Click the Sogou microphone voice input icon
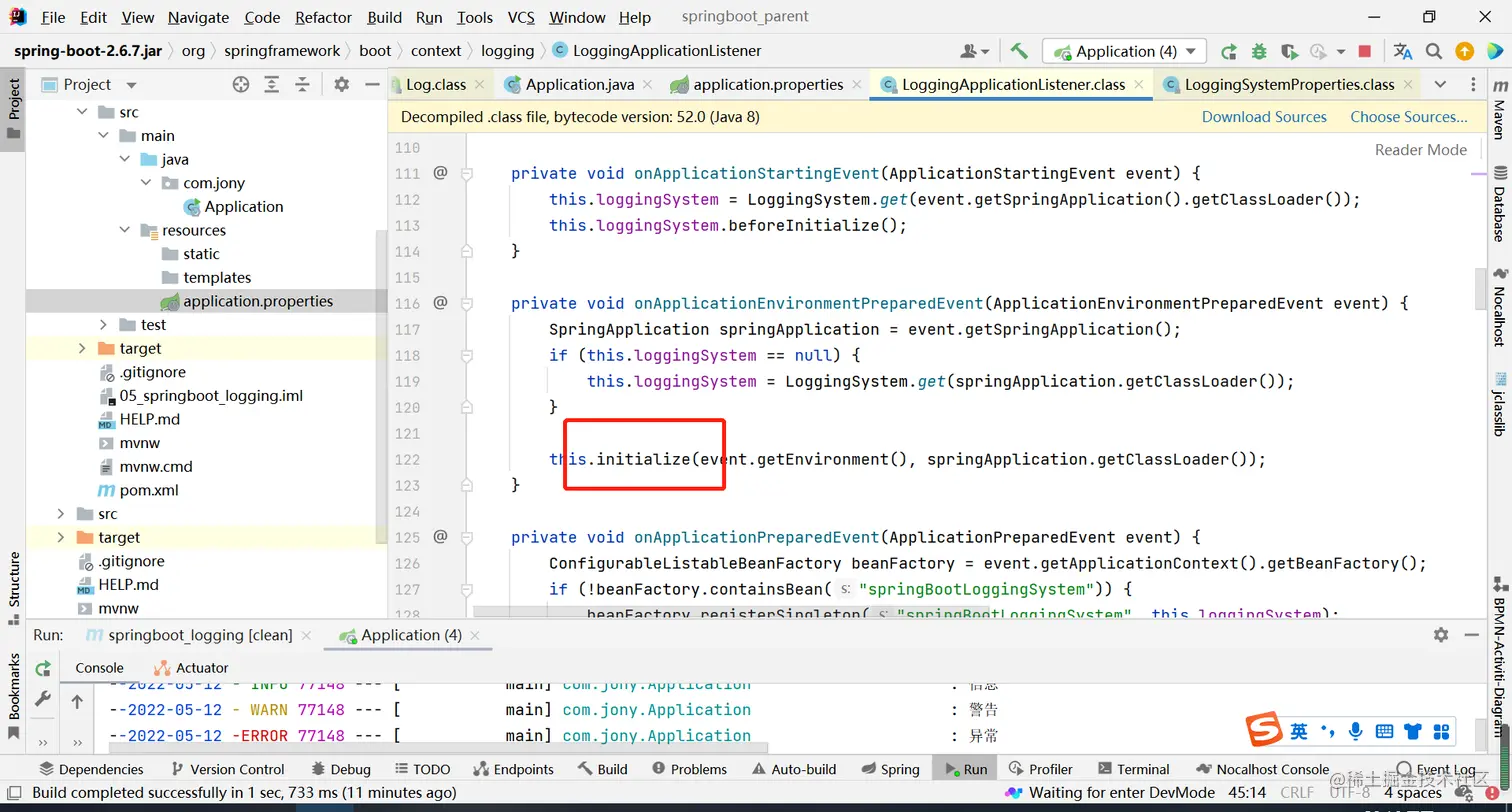1512x812 pixels. pos(1355,731)
